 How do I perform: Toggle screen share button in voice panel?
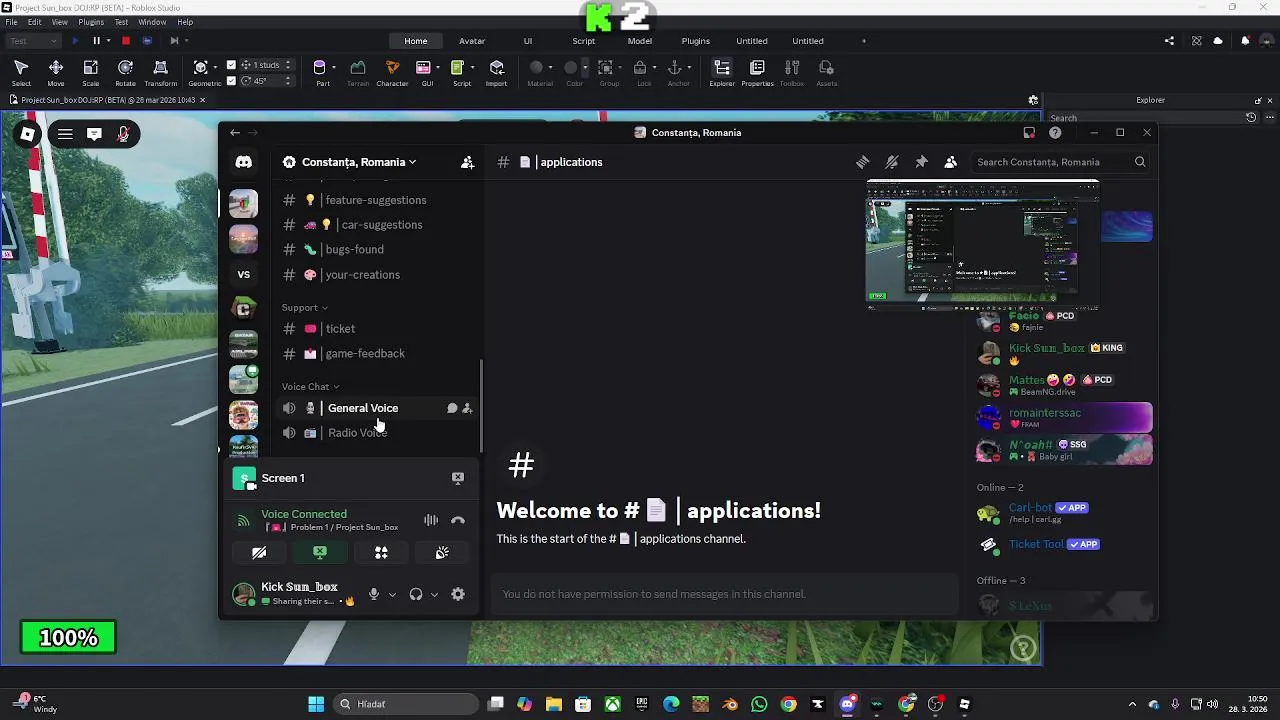pos(320,552)
